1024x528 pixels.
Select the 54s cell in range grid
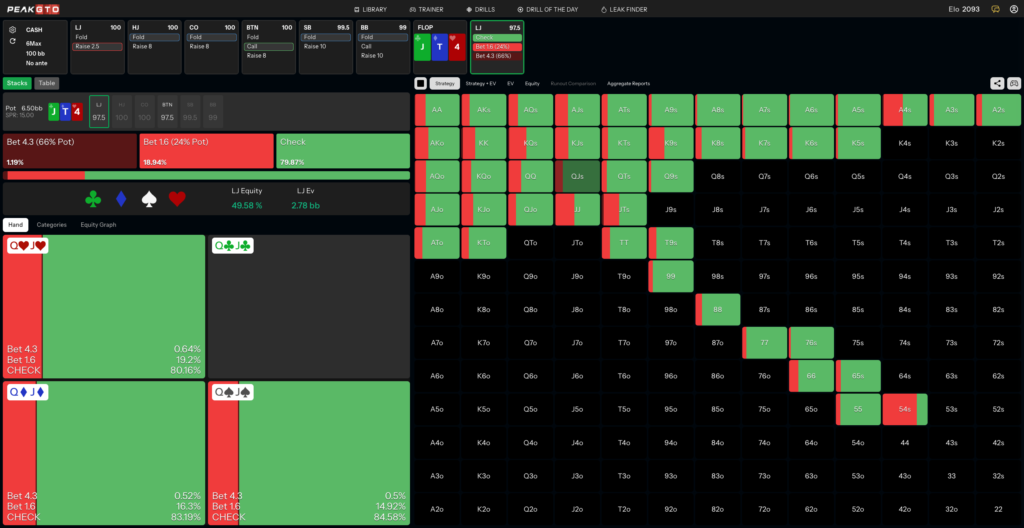point(904,409)
